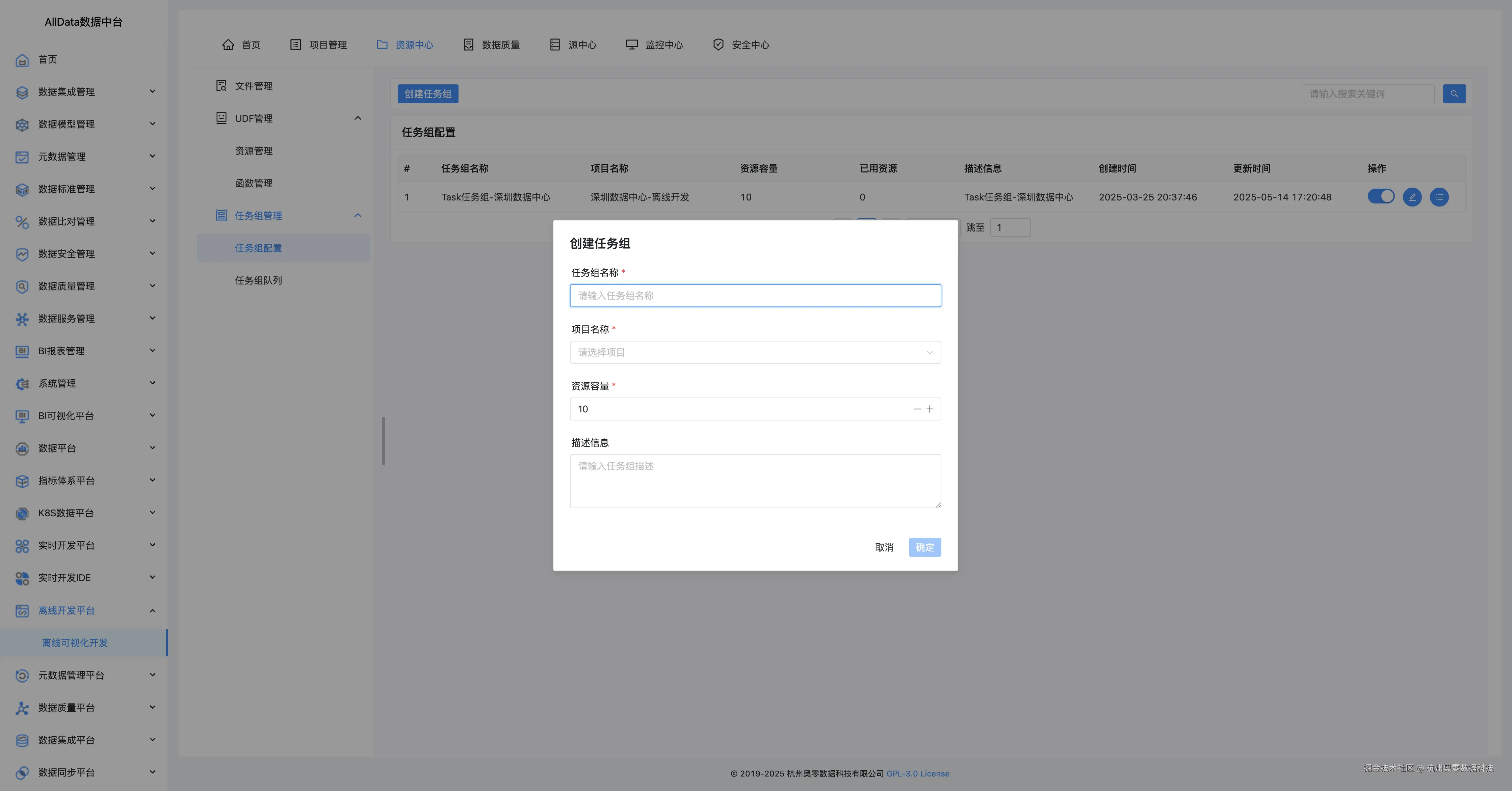Click the search magnifier button
The image size is (1512, 791).
(1454, 94)
